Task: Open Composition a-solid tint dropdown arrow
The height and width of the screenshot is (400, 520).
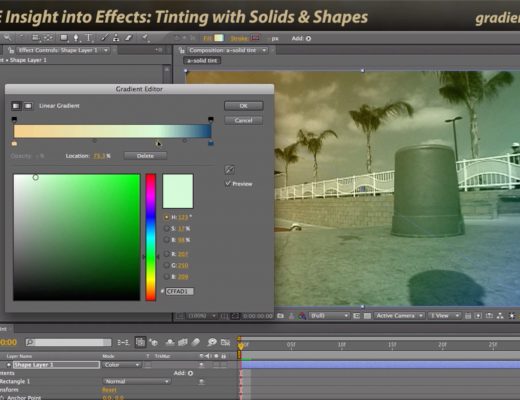Action: tap(264, 50)
